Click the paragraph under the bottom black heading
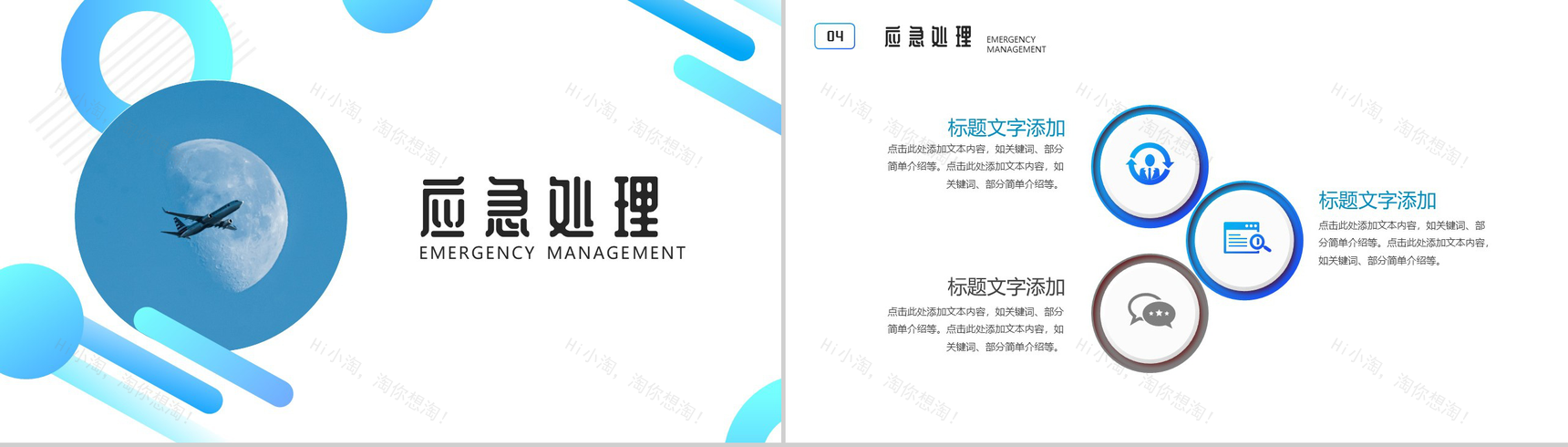 click(975, 329)
